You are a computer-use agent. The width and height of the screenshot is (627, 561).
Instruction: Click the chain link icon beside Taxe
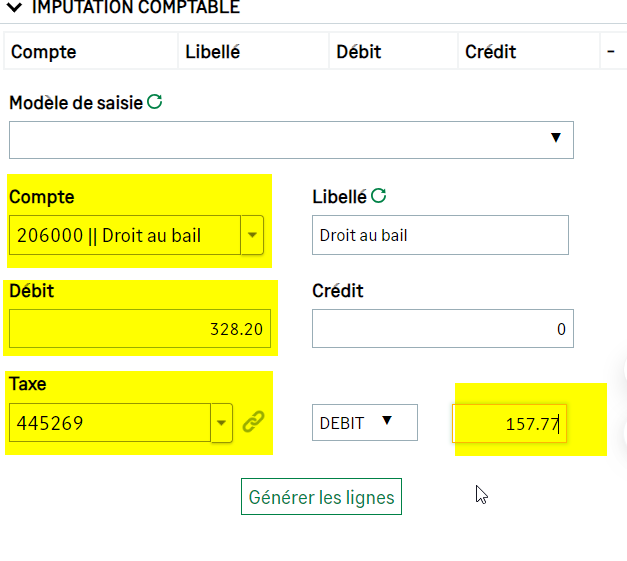254,422
